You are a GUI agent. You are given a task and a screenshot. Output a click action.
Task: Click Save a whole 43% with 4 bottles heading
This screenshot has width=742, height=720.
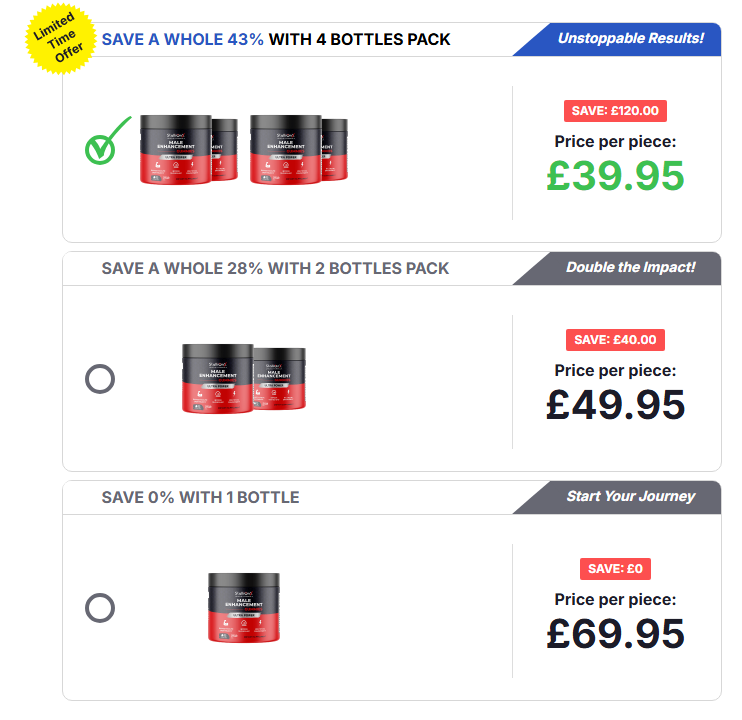pos(276,39)
